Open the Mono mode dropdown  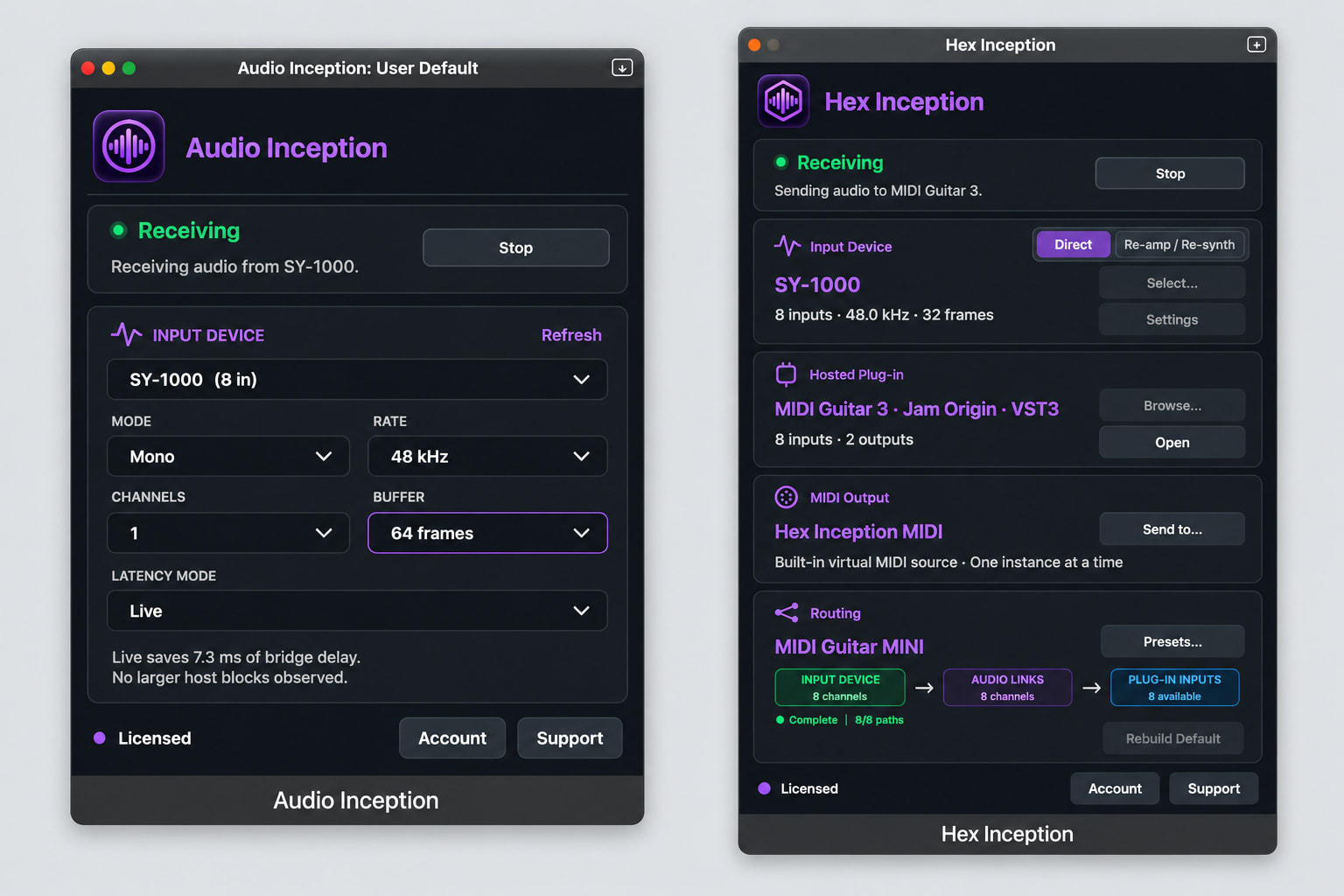point(228,457)
